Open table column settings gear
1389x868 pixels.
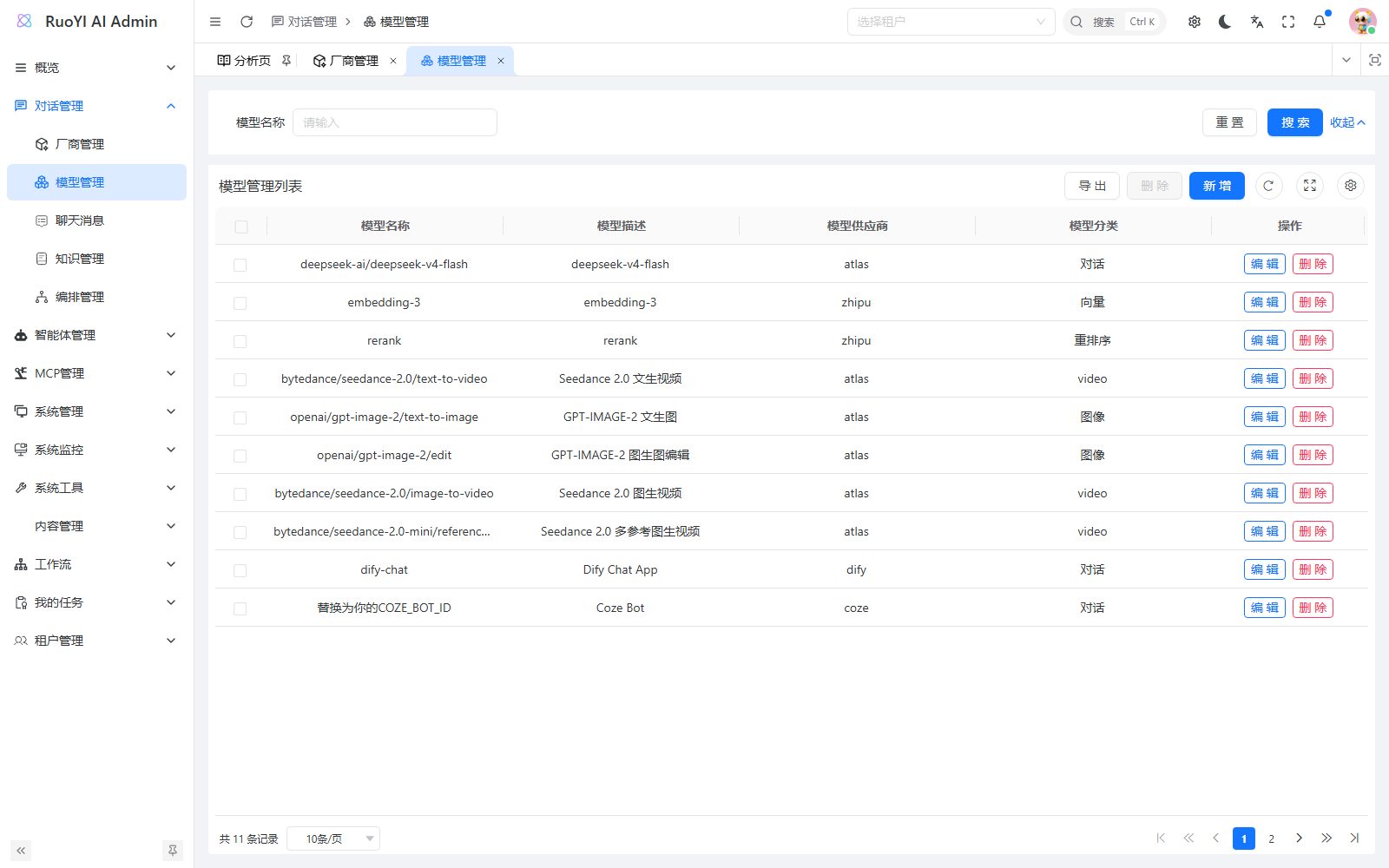point(1351,186)
